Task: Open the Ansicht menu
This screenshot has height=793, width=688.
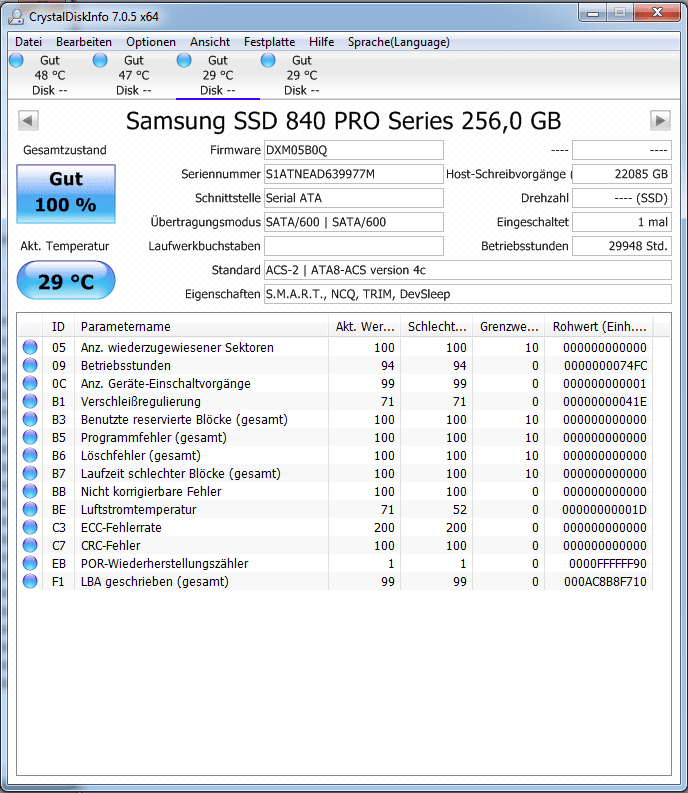Action: 210,42
